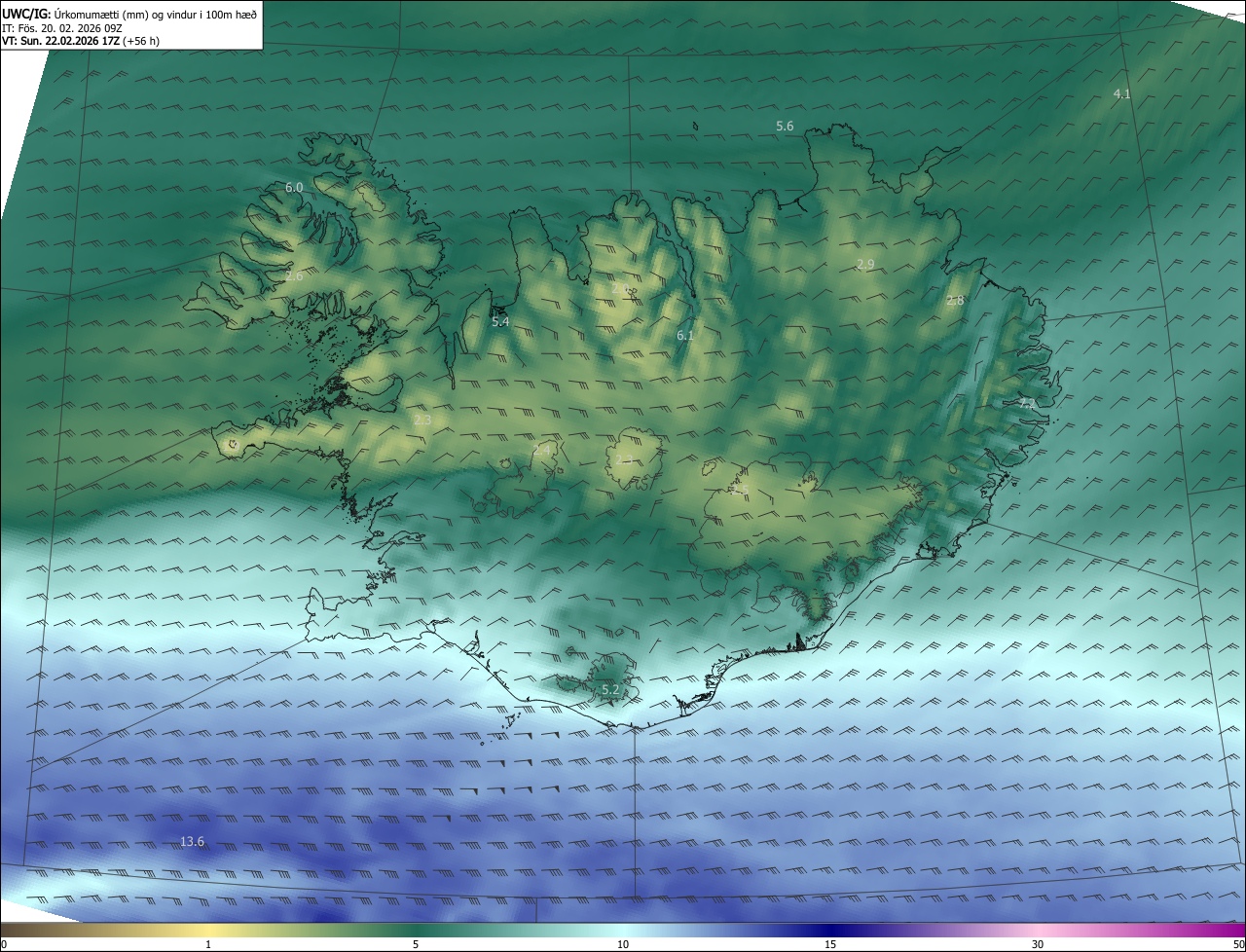Viewport: 1246px width, 952px height.
Task: Click the 6.0 value in the Westfjords
Action: (294, 187)
